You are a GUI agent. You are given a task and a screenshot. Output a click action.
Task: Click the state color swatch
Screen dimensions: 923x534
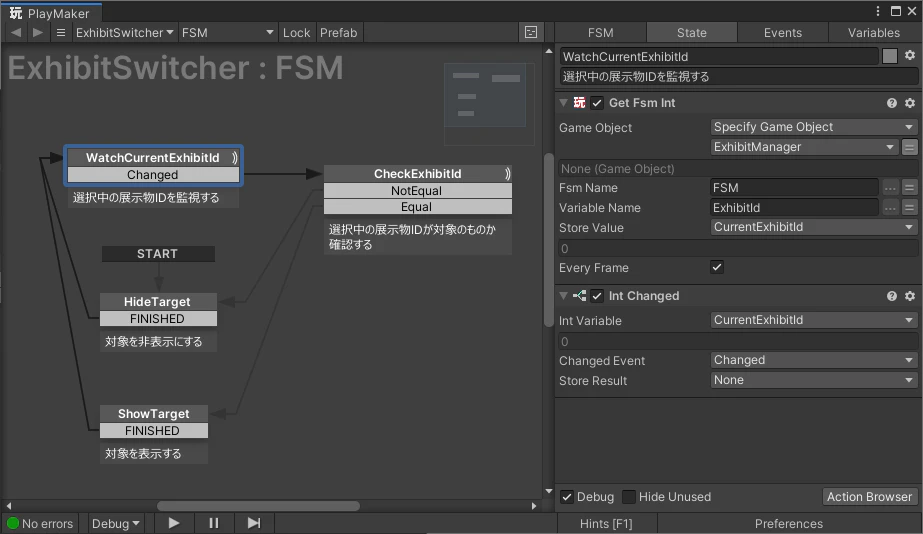890,56
